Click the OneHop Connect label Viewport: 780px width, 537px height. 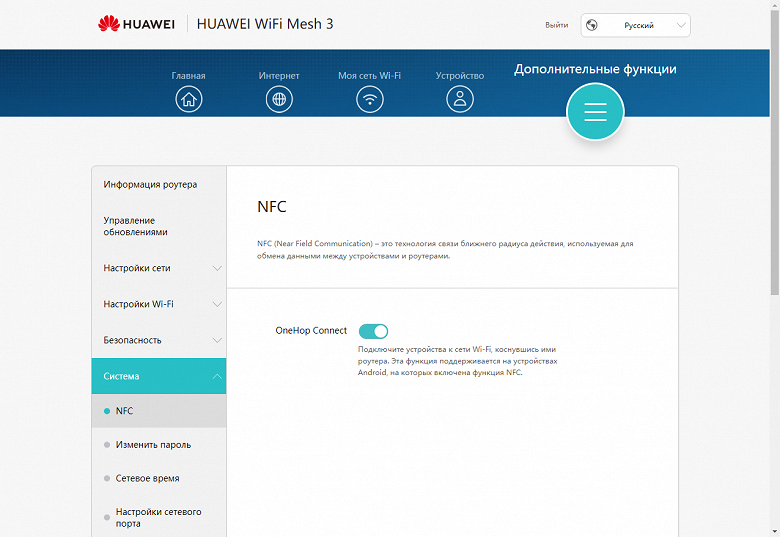coord(311,331)
